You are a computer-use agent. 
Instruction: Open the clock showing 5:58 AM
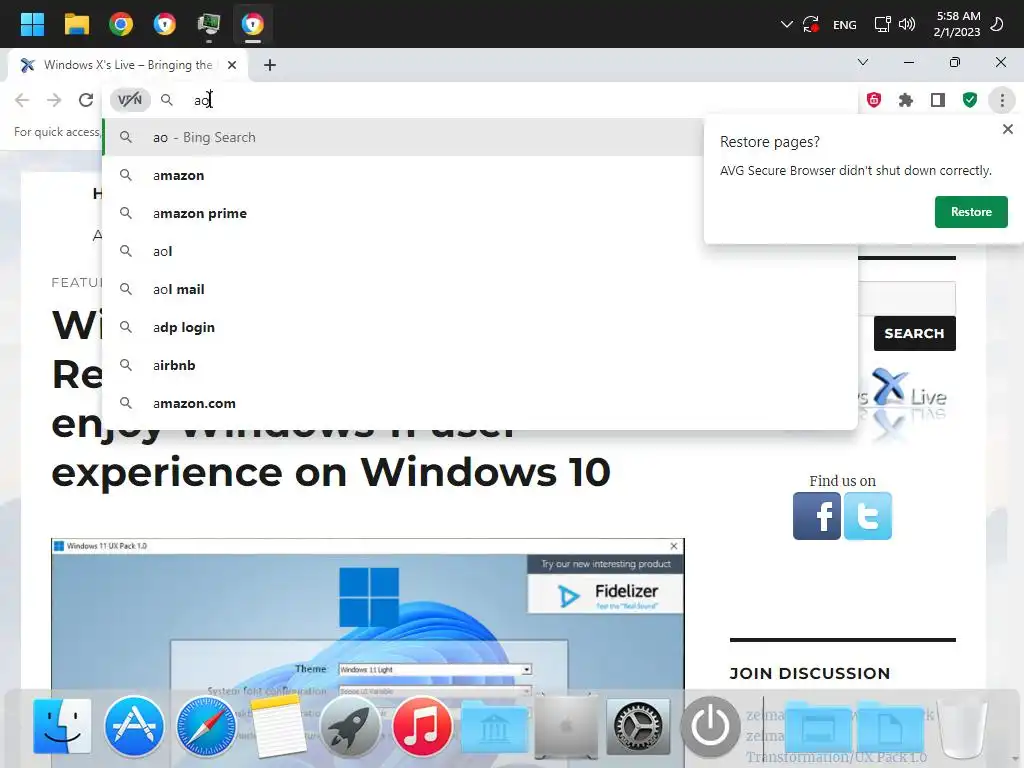[957, 24]
